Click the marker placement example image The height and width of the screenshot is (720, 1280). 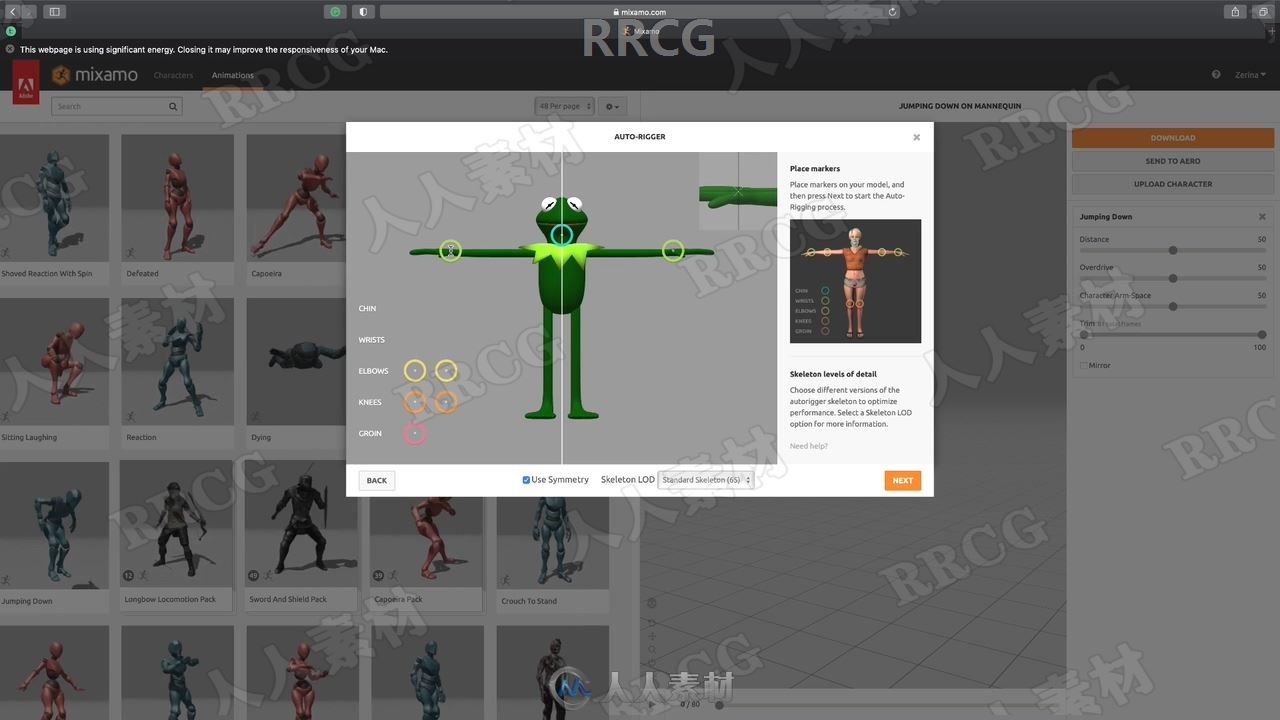click(855, 281)
